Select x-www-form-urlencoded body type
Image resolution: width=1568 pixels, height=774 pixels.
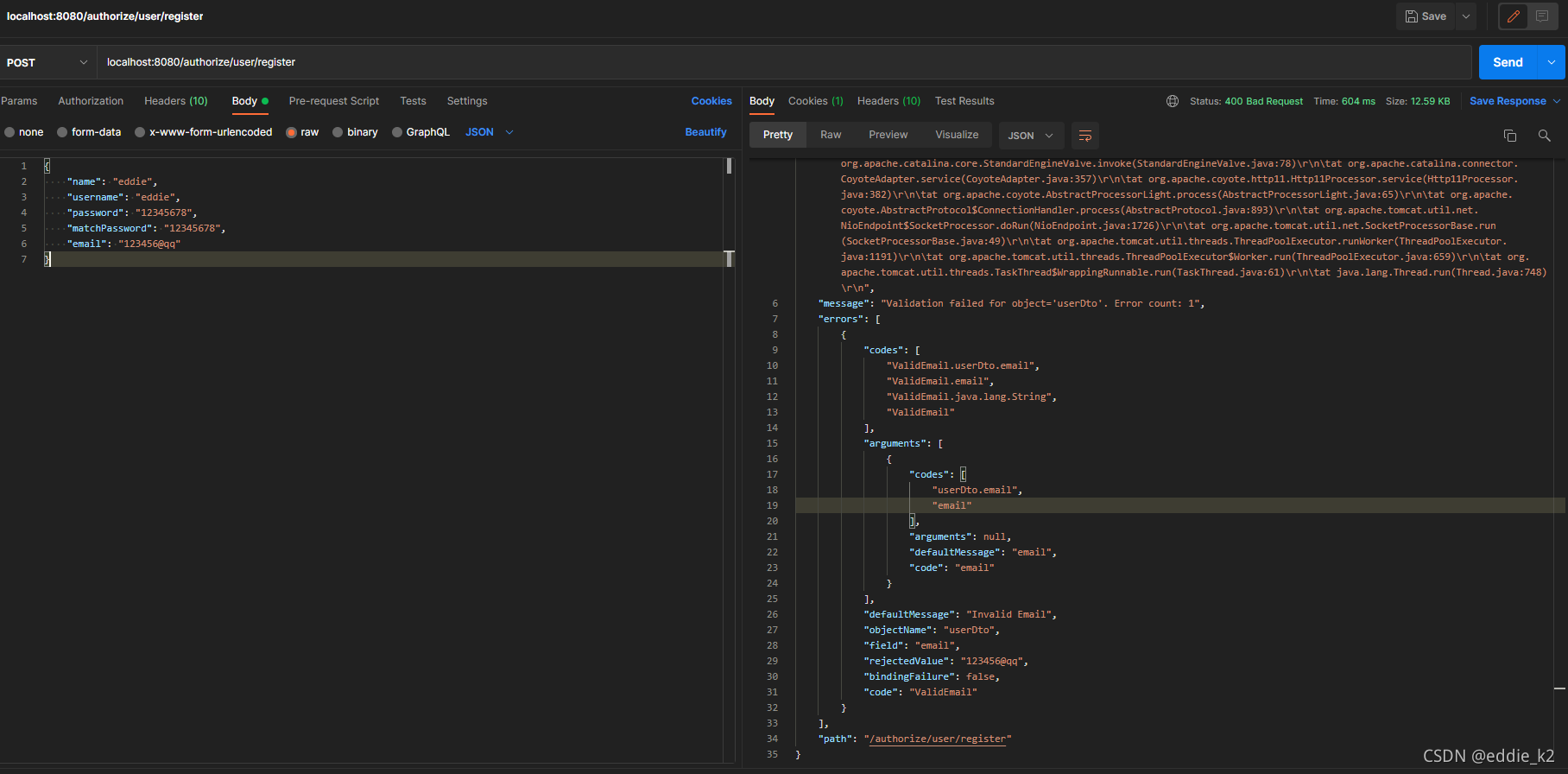(x=204, y=132)
